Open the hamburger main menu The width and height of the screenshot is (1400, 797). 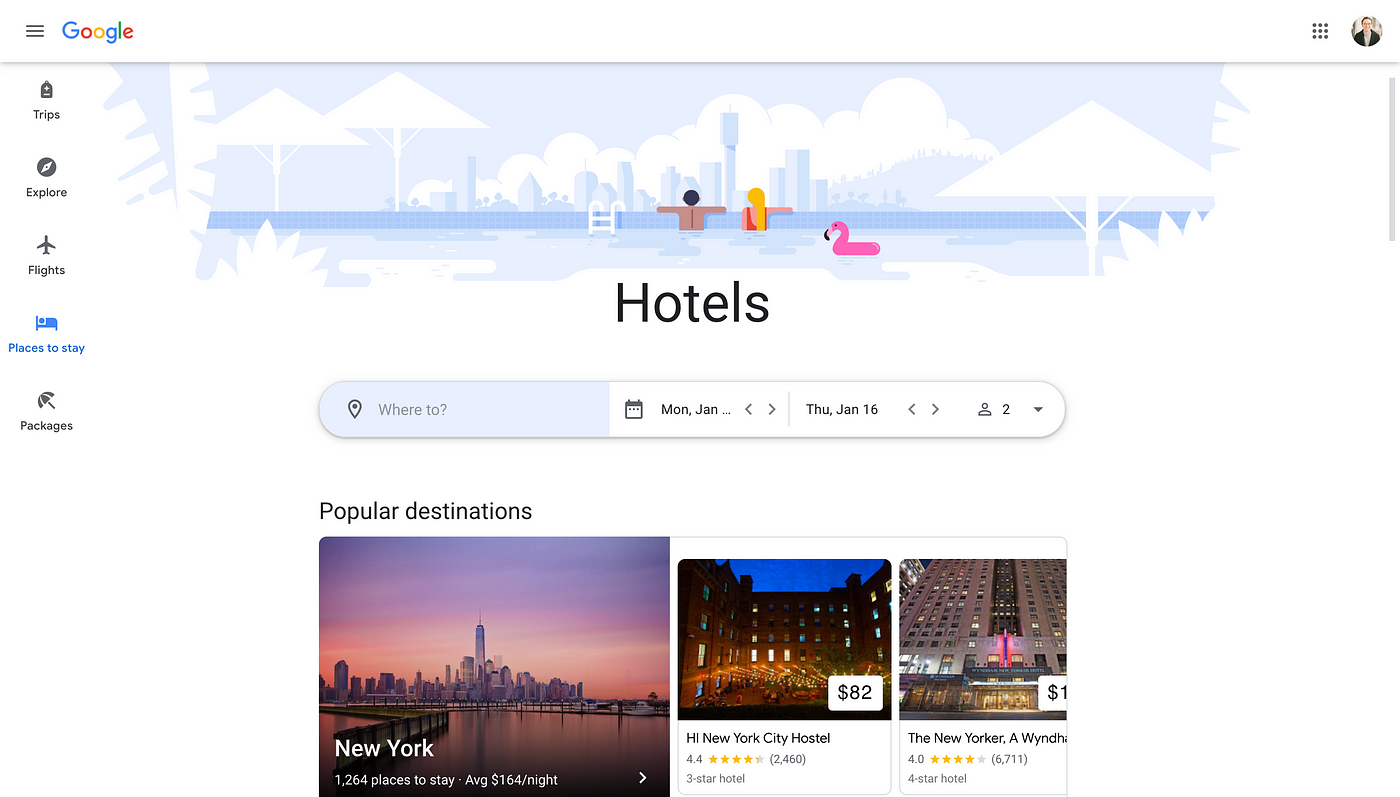click(x=35, y=31)
